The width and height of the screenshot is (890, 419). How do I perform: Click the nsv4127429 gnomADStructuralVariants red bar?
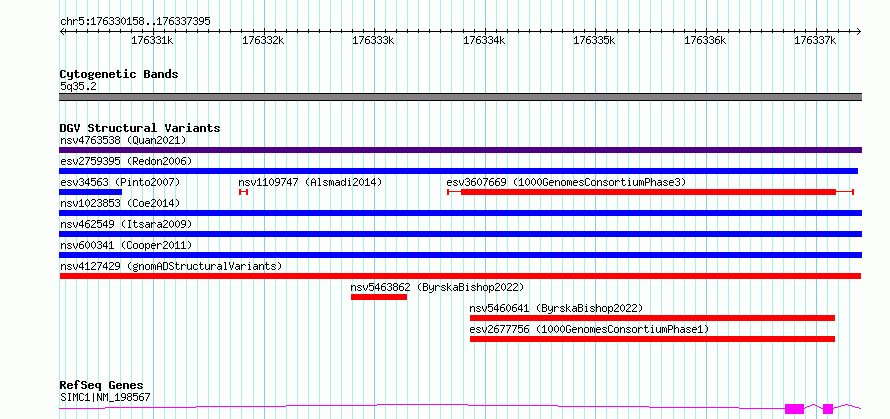pyautogui.click(x=460, y=276)
